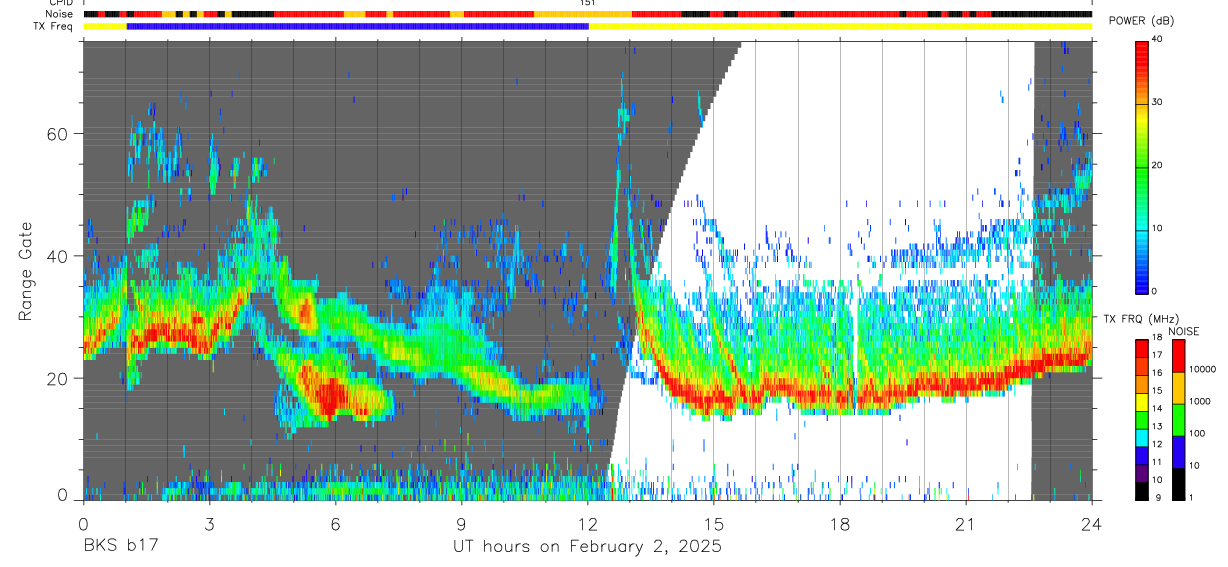Click the 'POWER (dB)' legend title
This screenshot has width=1228, height=567.
(x=1141, y=21)
